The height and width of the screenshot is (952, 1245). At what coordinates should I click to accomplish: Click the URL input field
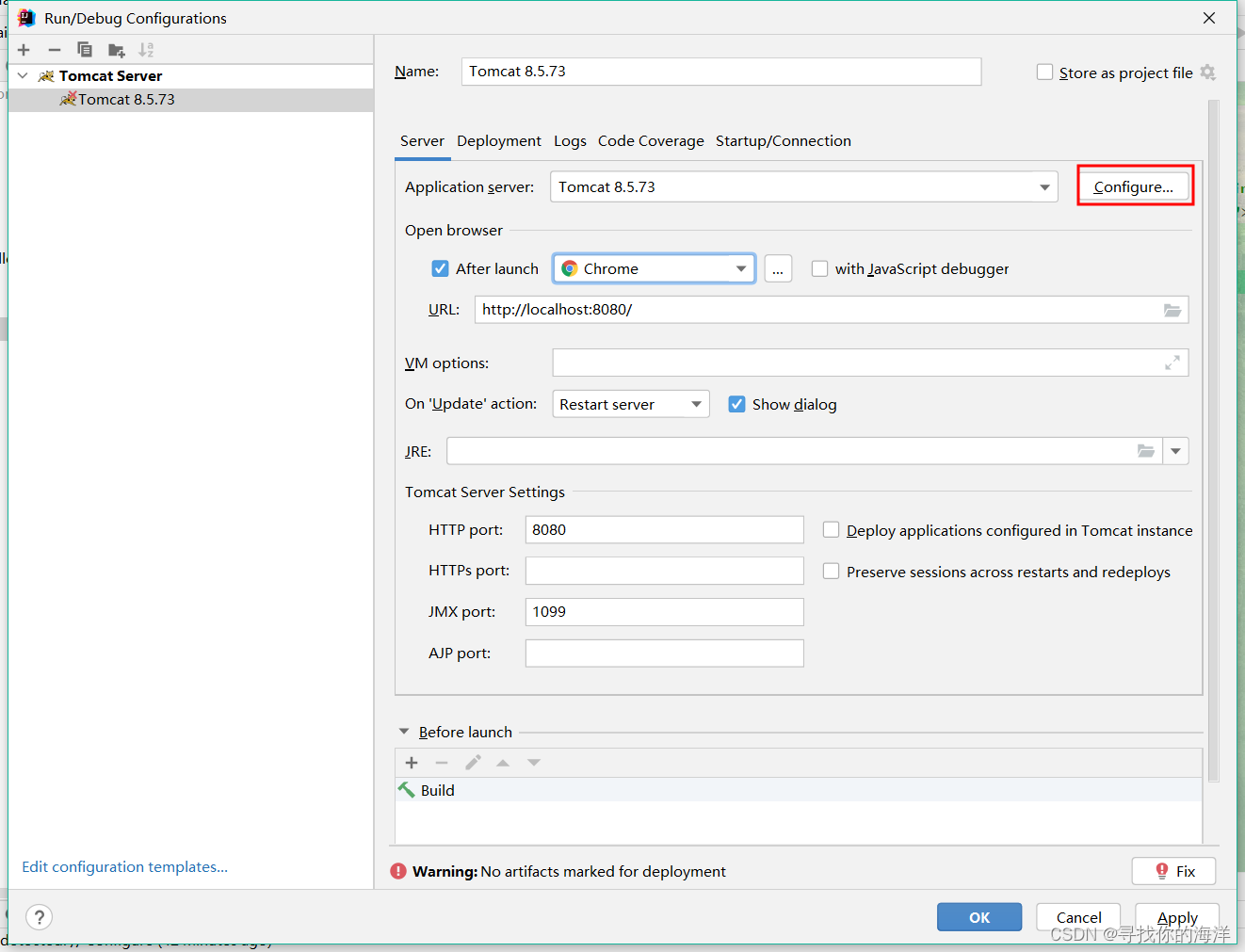pos(832,310)
